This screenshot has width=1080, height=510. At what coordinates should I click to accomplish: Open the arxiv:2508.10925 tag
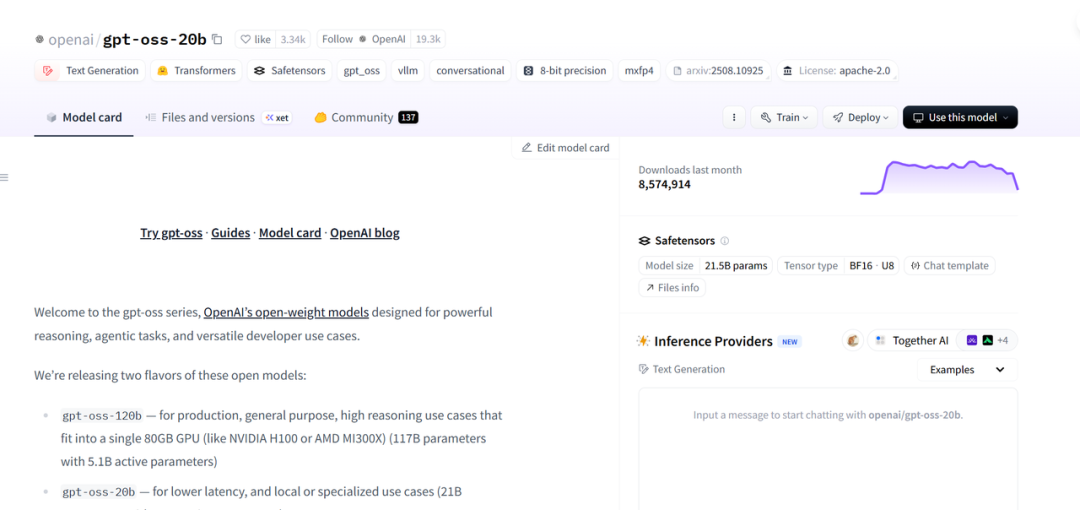(718, 70)
